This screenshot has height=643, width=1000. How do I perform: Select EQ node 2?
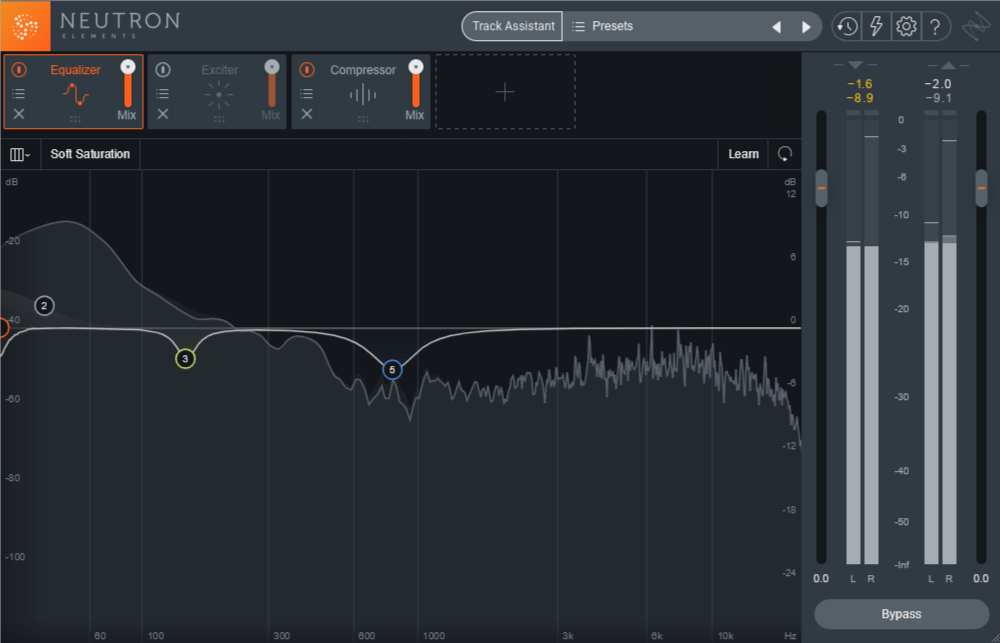(44, 306)
